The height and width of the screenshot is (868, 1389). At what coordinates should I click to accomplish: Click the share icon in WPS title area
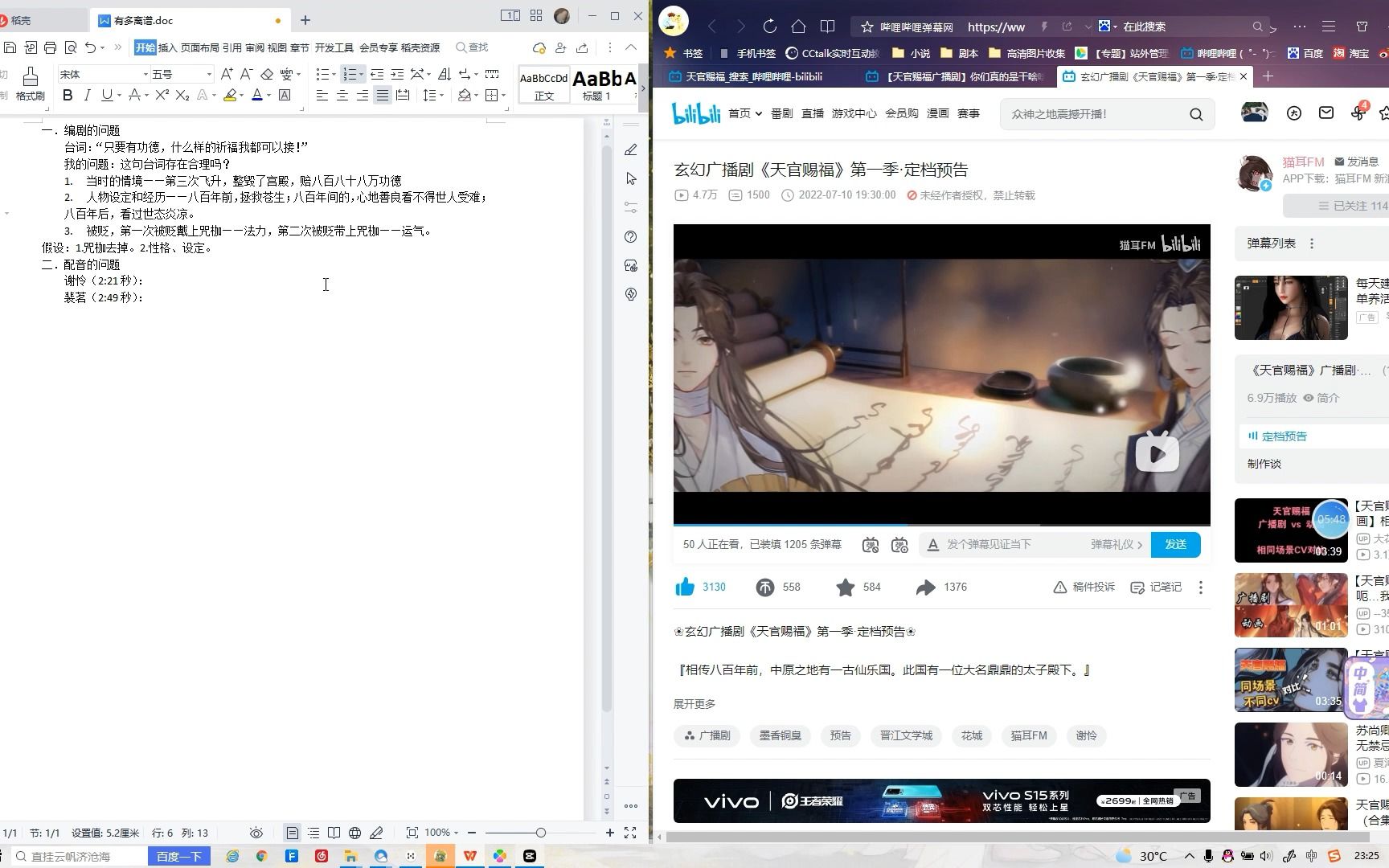pyautogui.click(x=582, y=47)
